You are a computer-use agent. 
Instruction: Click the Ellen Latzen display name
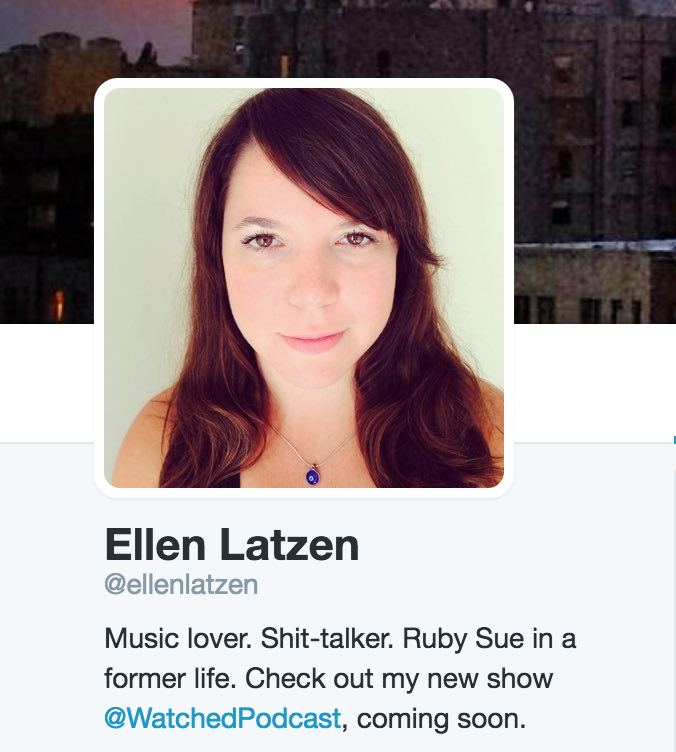232,545
